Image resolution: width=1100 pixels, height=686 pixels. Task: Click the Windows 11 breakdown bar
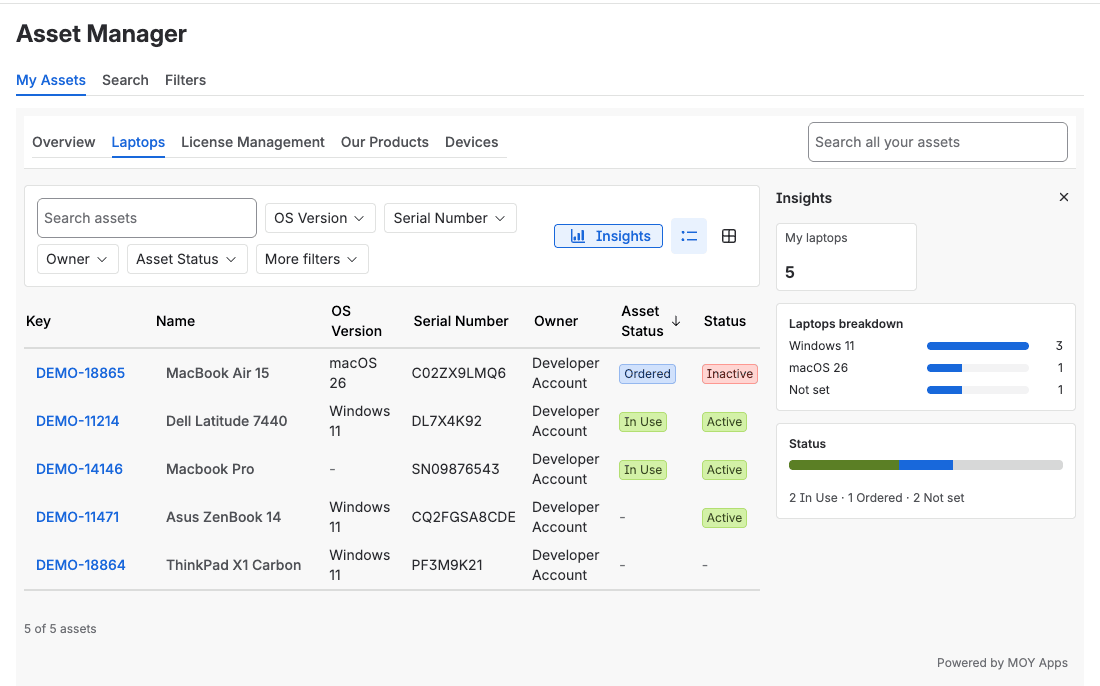[x=977, y=346]
